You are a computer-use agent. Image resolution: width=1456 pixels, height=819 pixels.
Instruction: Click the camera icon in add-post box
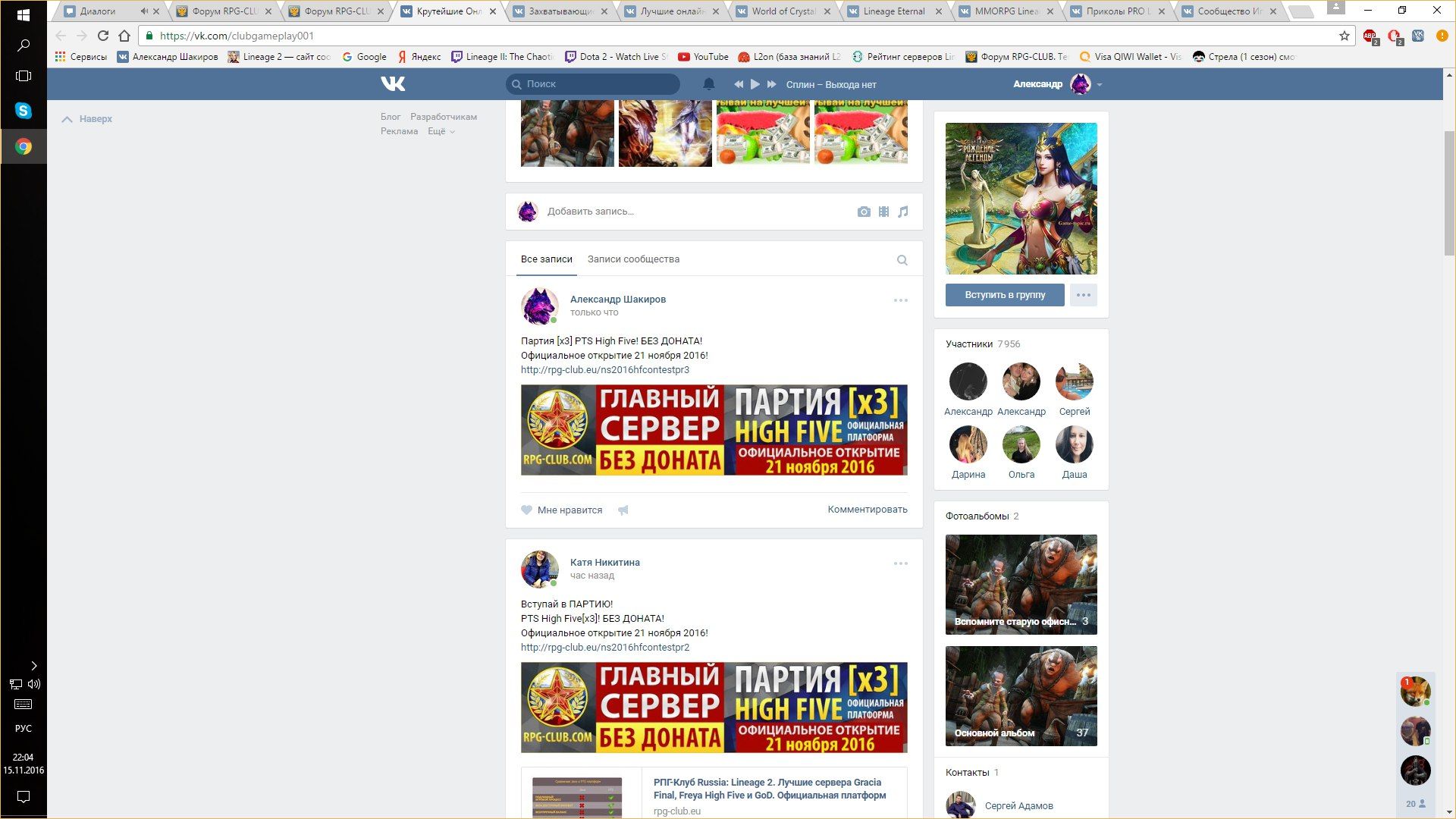coord(864,212)
